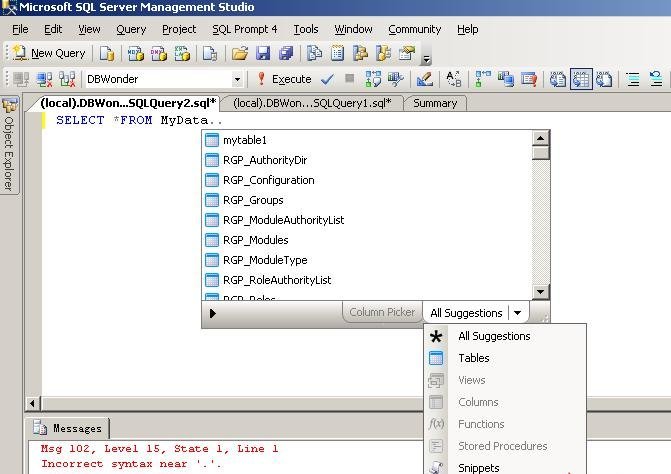Select RGP_AuthorityDir suggestion
Image resolution: width=671 pixels, height=474 pixels.
coord(367,160)
